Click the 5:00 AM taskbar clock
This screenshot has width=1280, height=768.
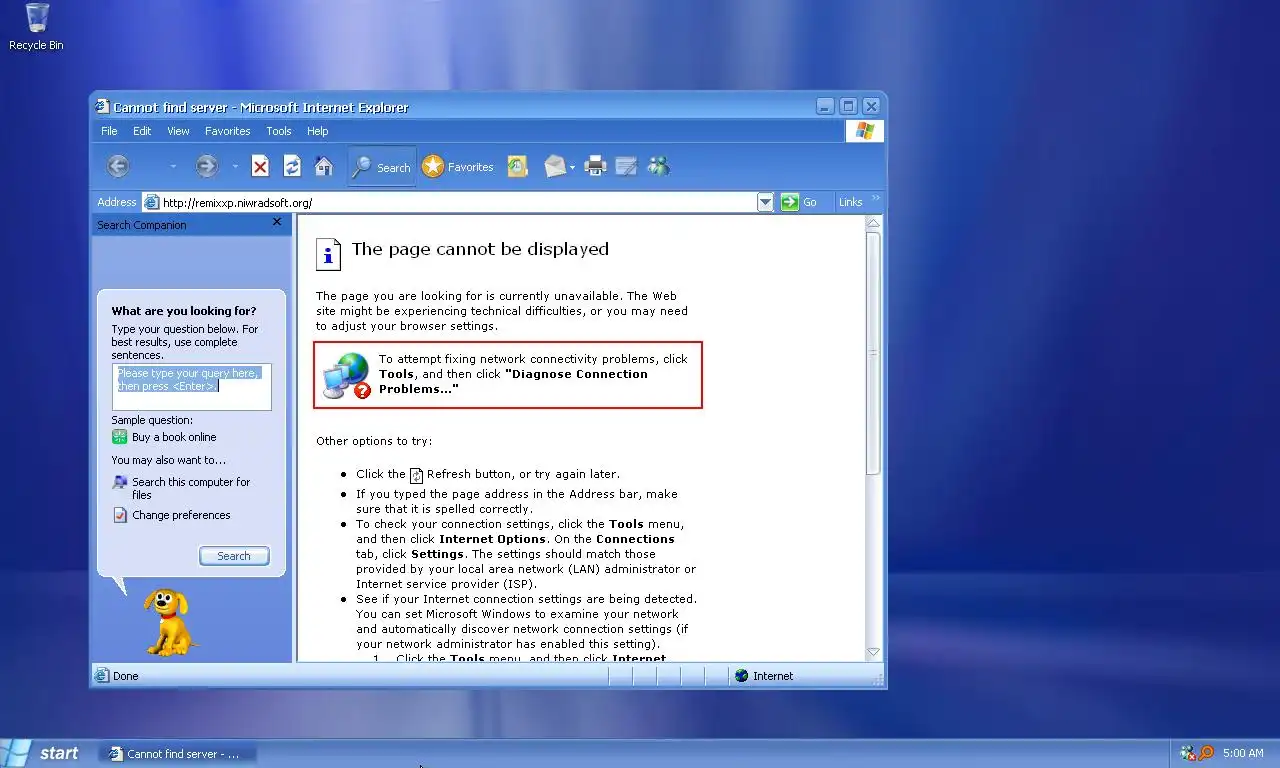[x=1243, y=753]
